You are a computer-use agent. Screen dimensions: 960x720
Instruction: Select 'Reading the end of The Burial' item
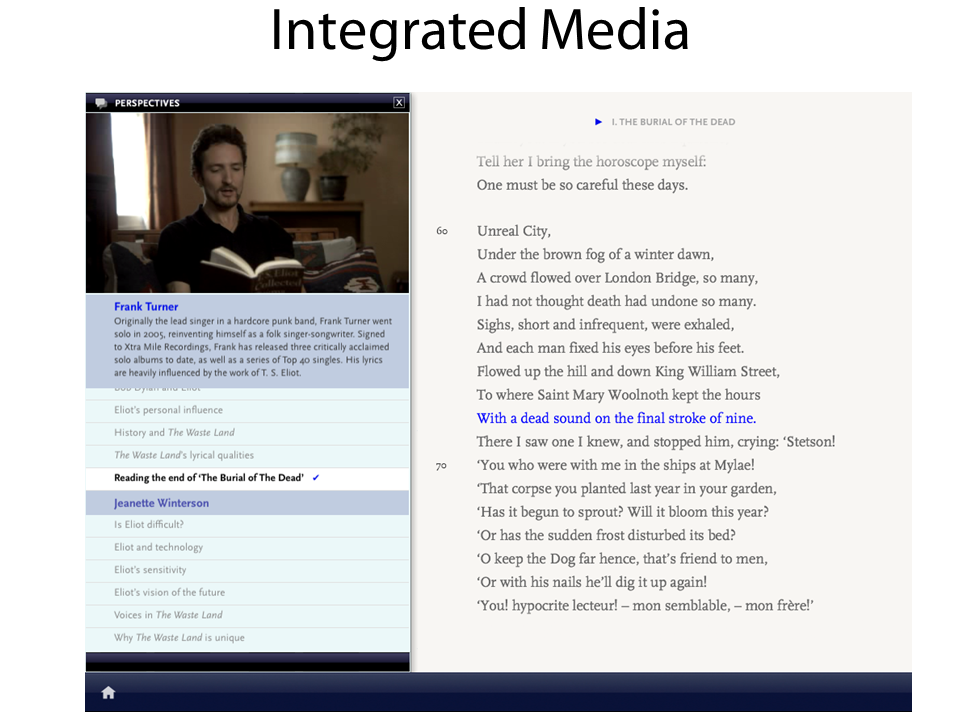208,478
